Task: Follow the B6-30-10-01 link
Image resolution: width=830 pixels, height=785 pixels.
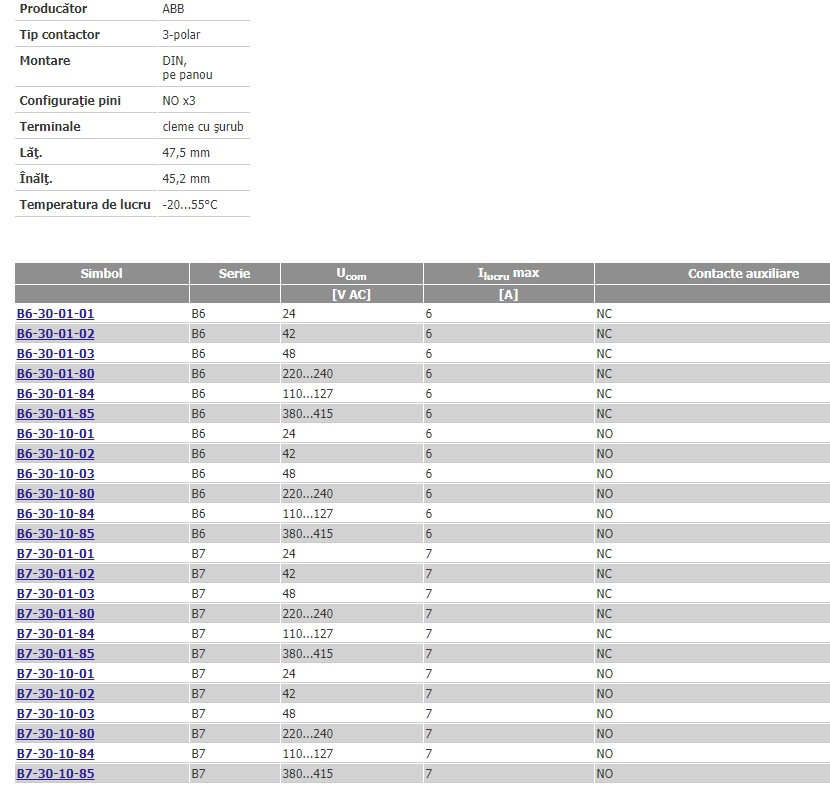Action: [x=56, y=434]
